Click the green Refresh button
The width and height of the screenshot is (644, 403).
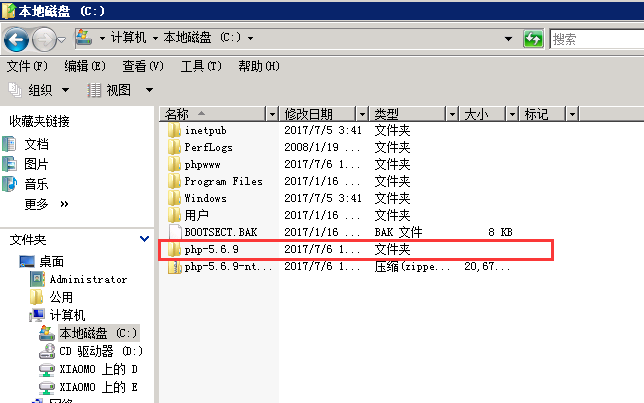click(x=533, y=39)
